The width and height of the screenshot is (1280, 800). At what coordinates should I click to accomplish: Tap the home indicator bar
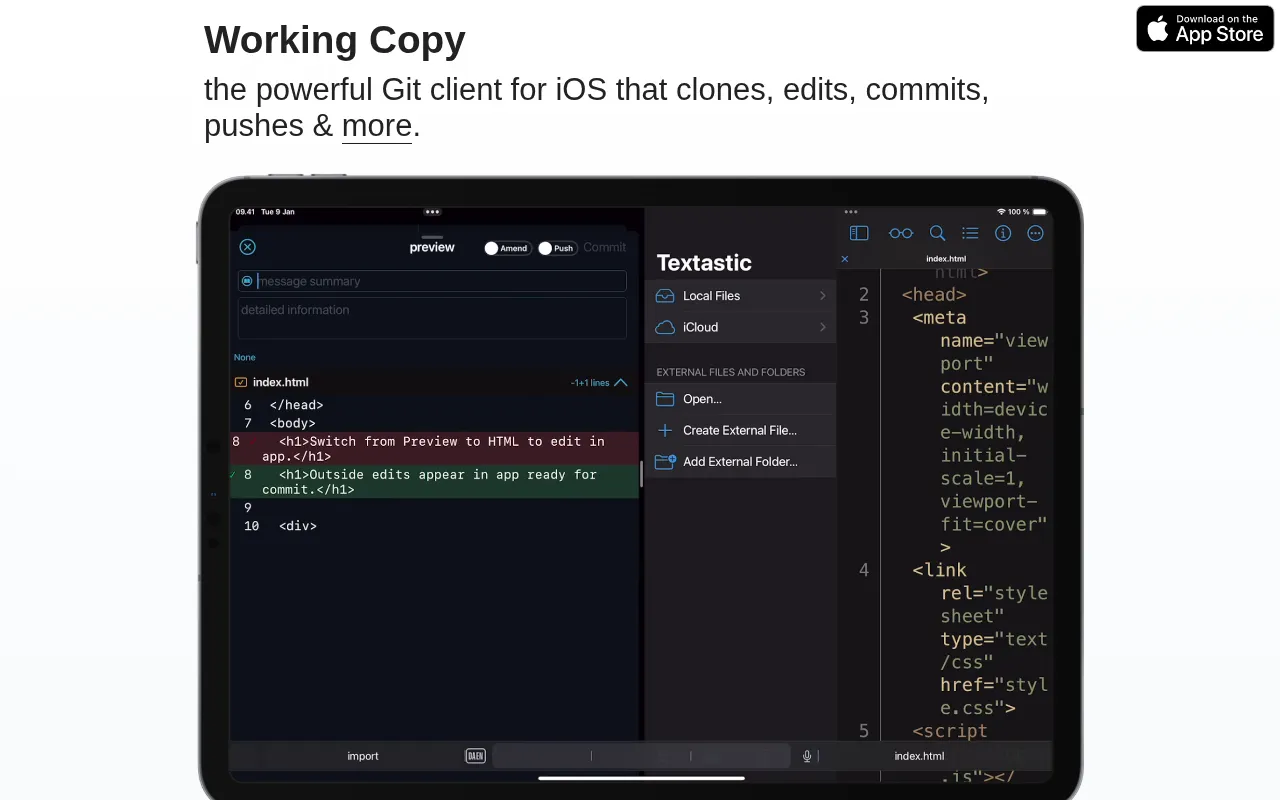point(641,778)
